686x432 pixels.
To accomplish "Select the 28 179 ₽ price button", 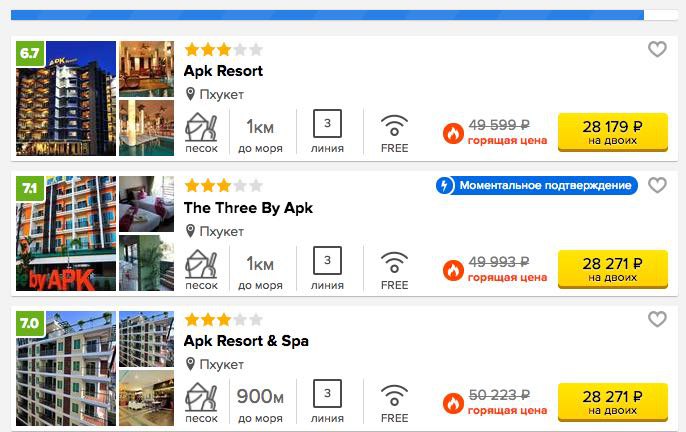I will tap(612, 132).
